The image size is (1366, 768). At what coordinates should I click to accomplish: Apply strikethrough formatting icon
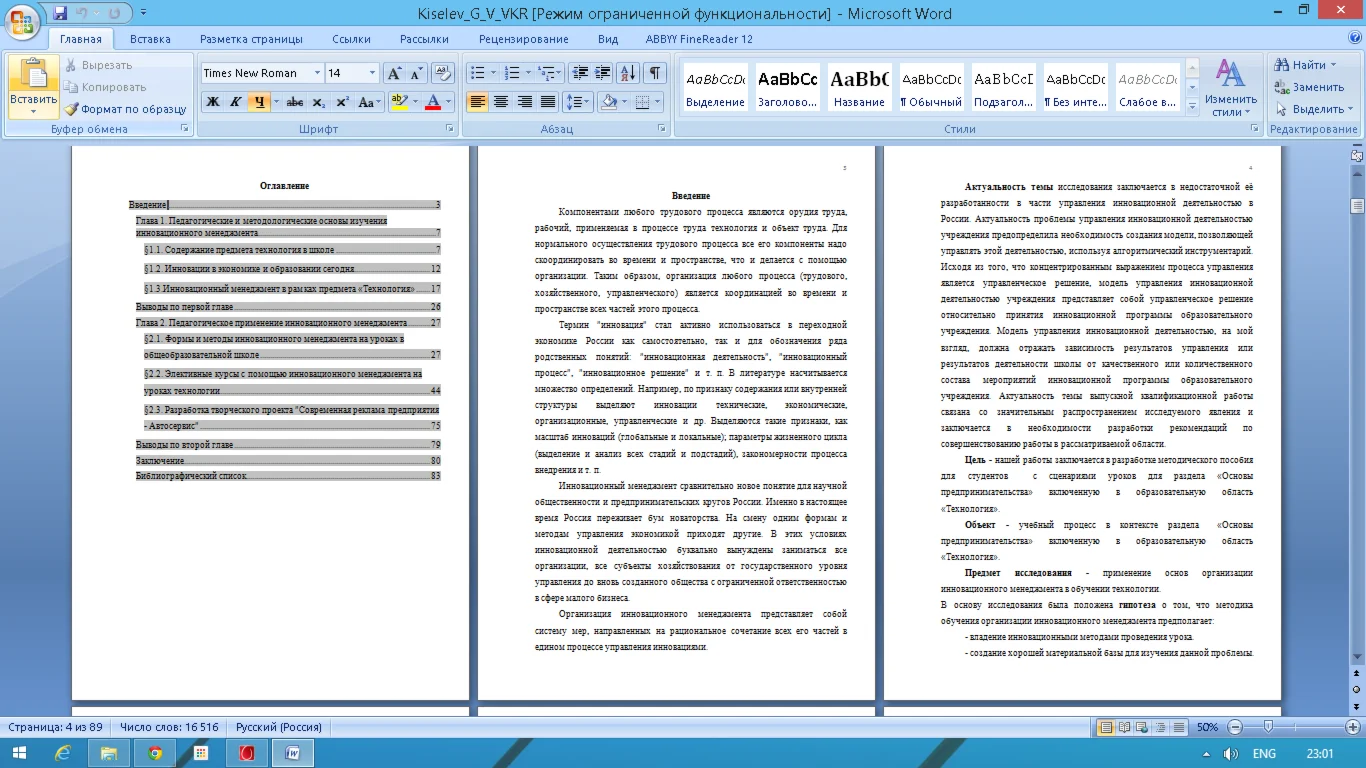click(x=294, y=102)
